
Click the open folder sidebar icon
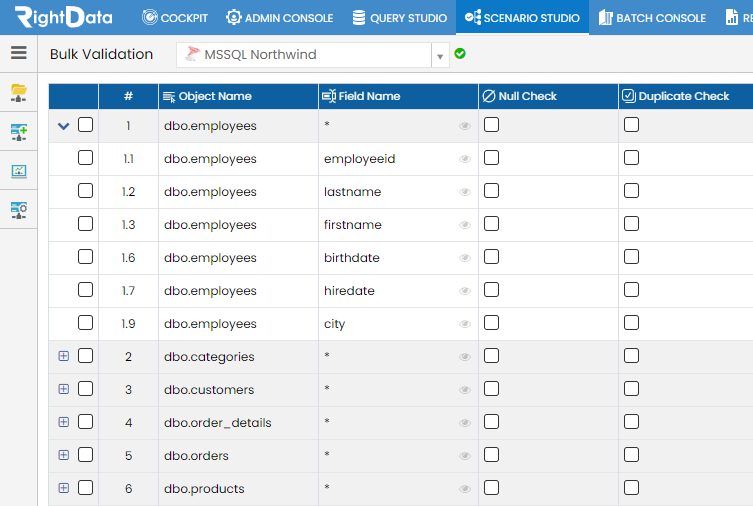click(x=19, y=92)
